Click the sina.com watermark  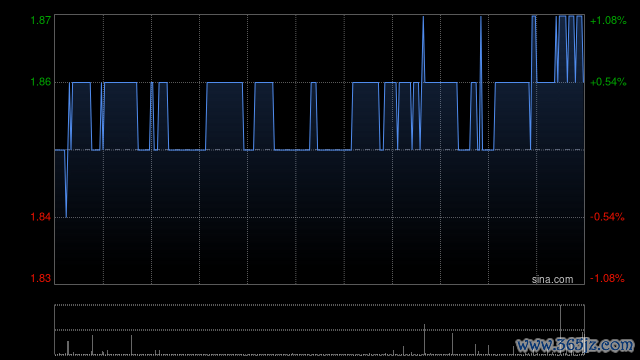point(552,280)
